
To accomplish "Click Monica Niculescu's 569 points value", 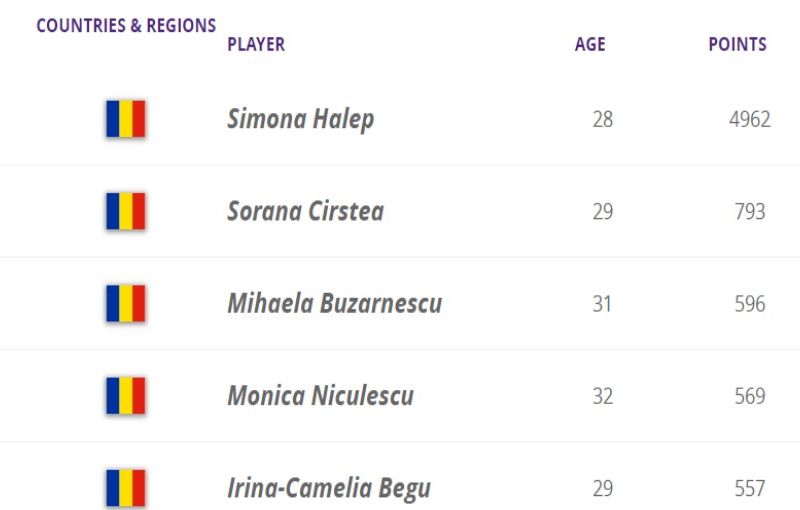I will pyautogui.click(x=750, y=396).
